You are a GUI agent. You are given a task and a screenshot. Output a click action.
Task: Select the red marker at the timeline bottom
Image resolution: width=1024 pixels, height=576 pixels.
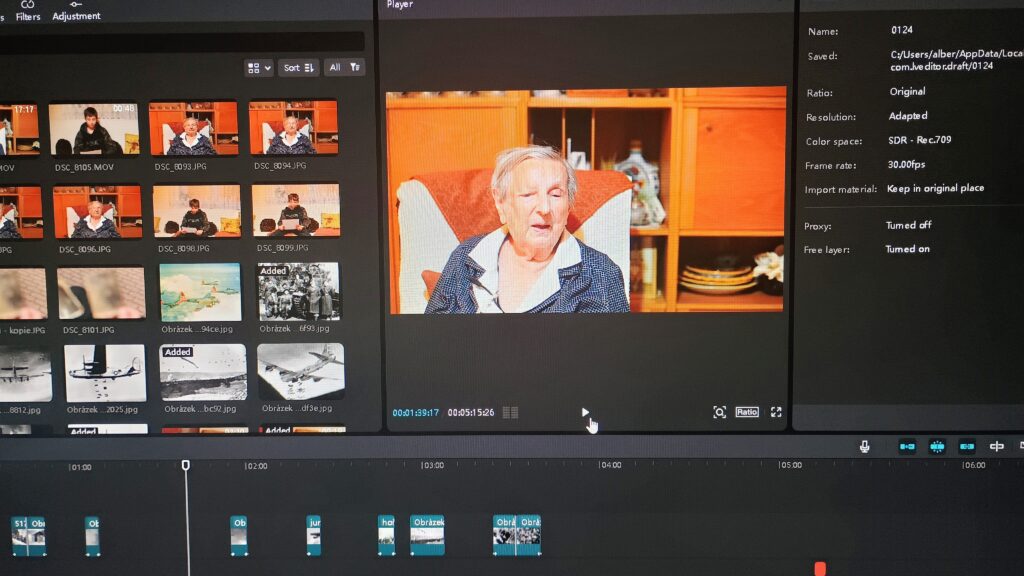pos(820,568)
